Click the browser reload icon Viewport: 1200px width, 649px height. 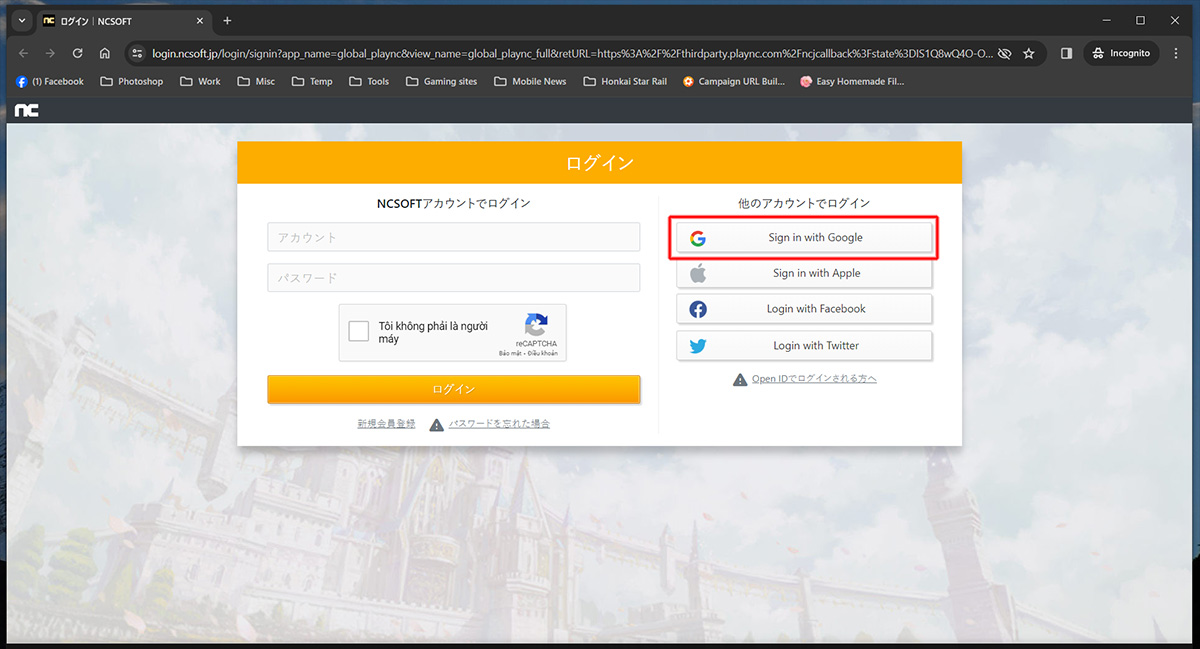(78, 53)
